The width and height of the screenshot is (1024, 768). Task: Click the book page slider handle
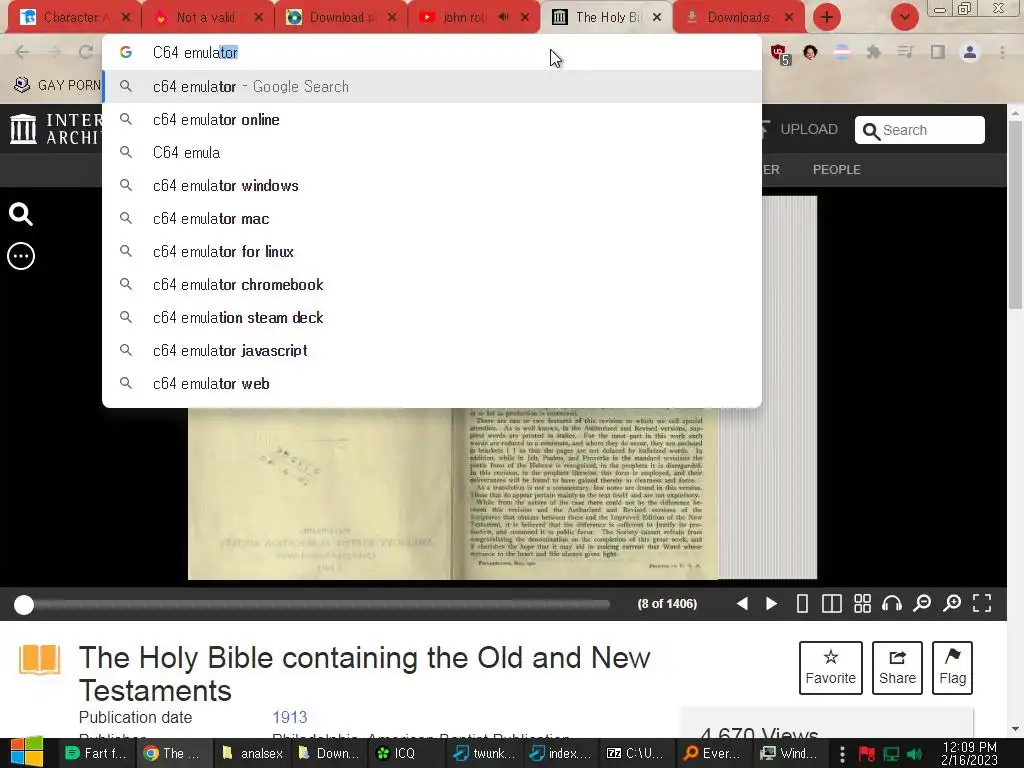(24, 605)
